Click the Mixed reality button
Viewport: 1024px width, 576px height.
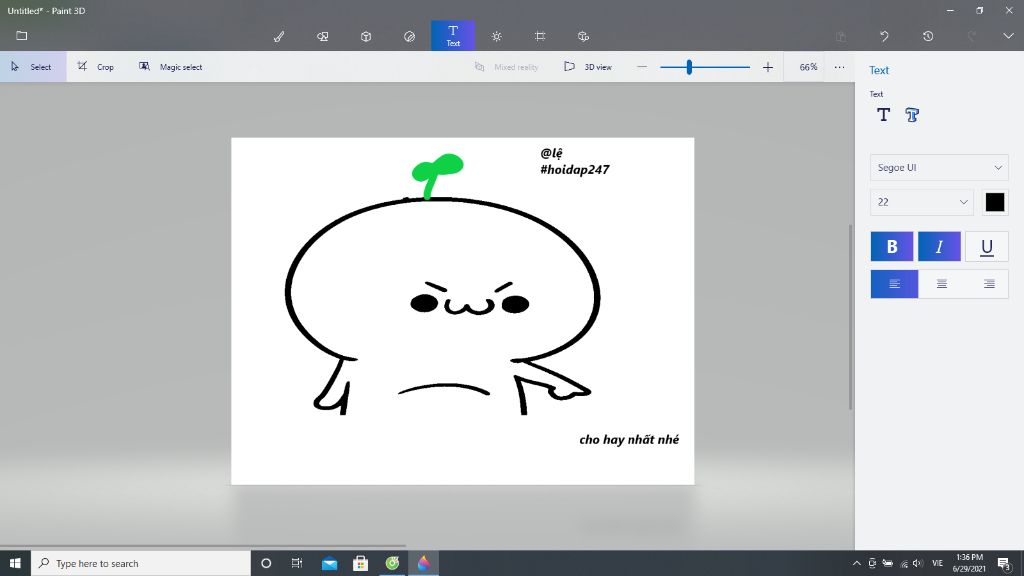[506, 67]
